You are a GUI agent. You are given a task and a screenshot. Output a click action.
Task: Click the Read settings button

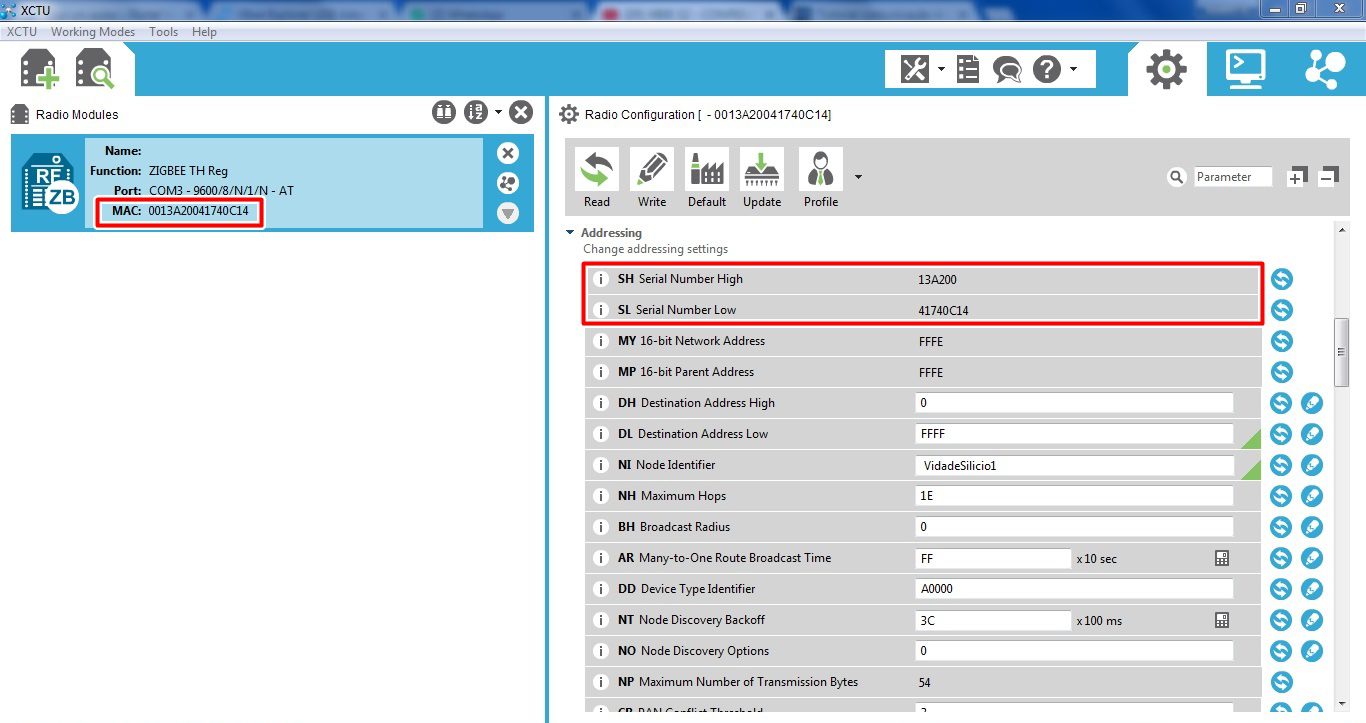tap(597, 179)
